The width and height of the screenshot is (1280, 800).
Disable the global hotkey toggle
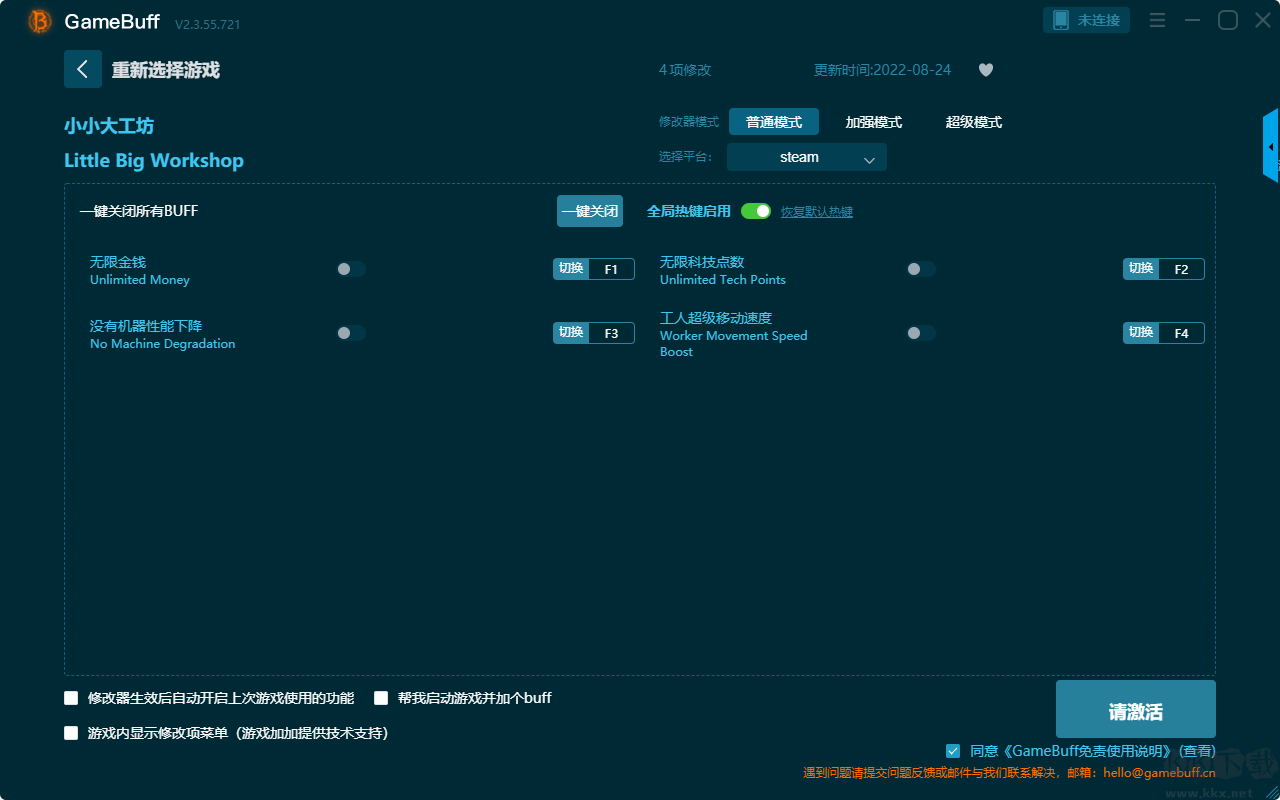coord(756,211)
